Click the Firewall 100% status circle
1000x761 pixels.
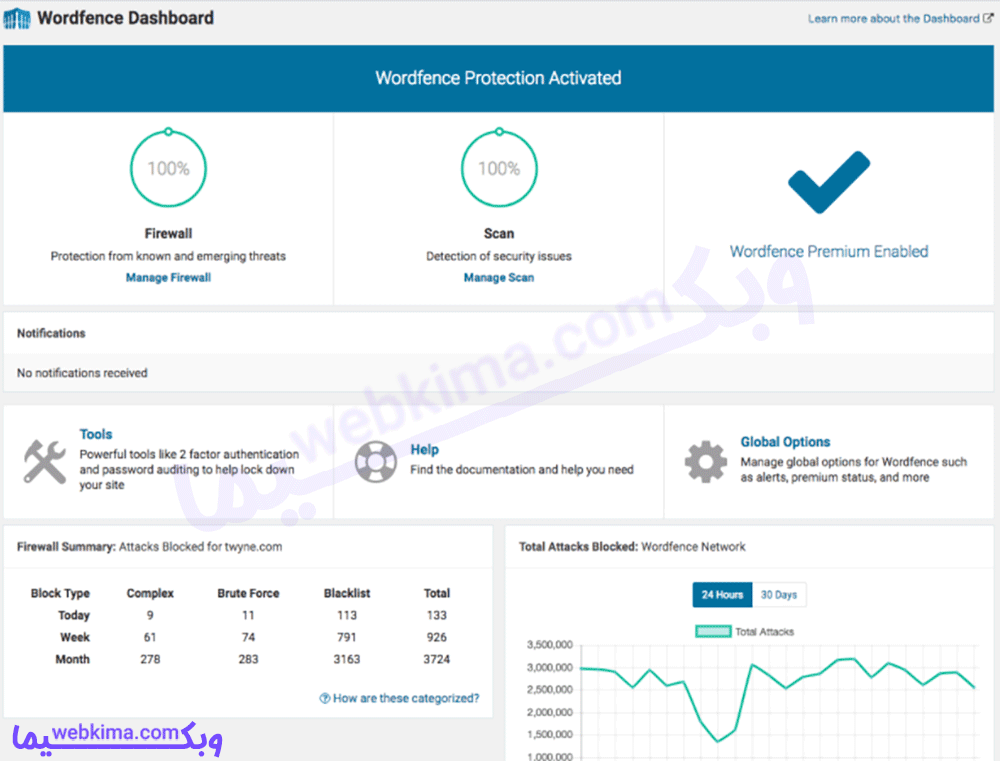[168, 168]
